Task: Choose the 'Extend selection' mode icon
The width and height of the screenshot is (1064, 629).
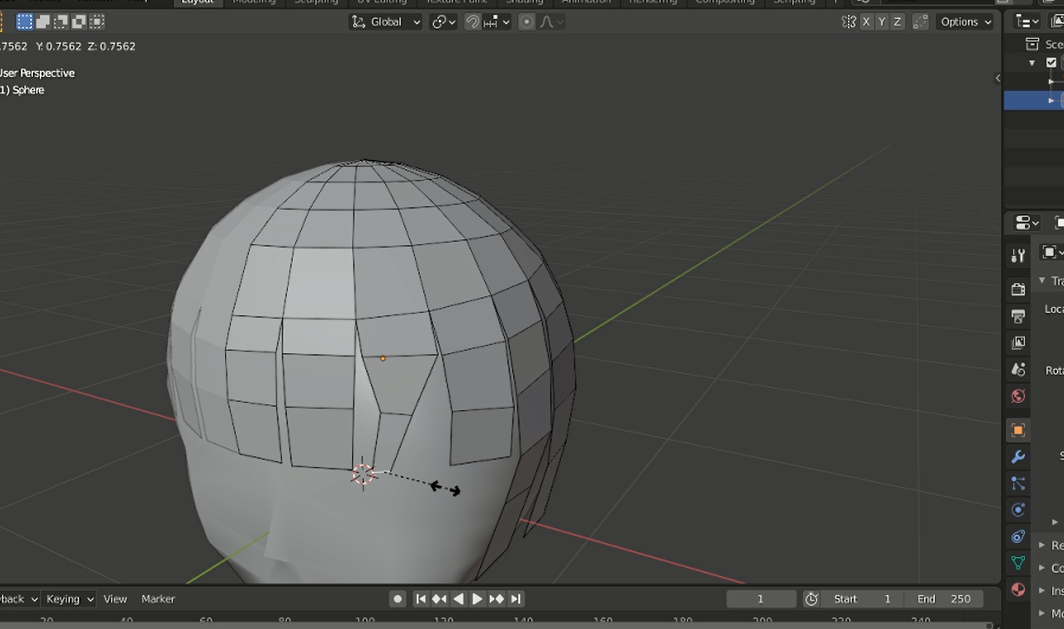Action: (43, 22)
